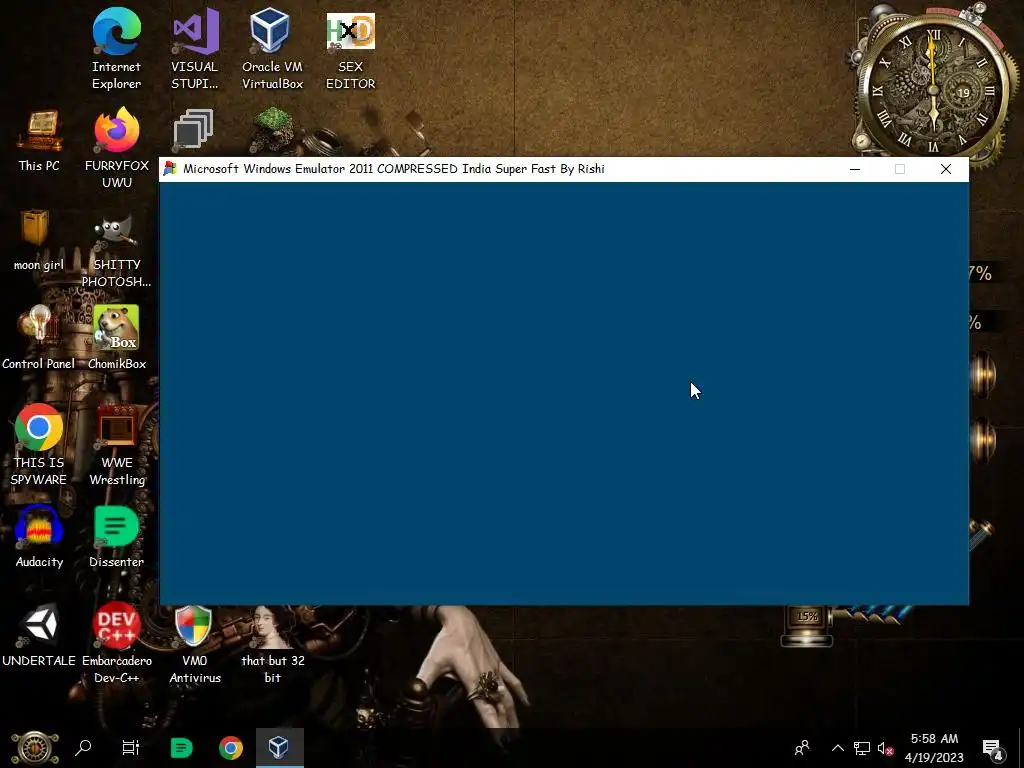Minimize the Microsoft Windows Emulator window

click(x=855, y=169)
